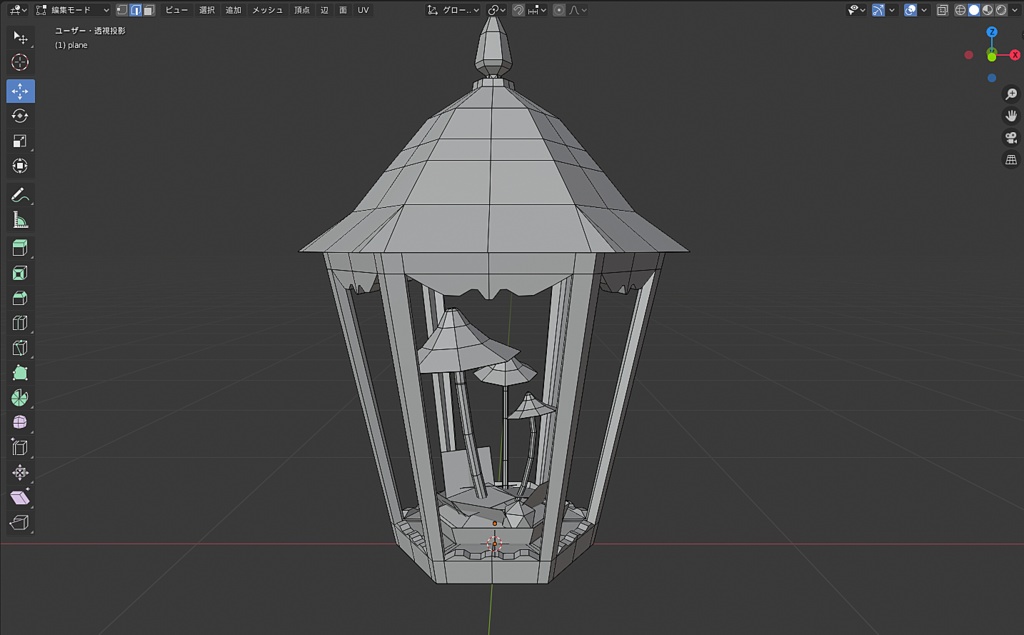Image resolution: width=1024 pixels, height=635 pixels.
Task: Enable edge select mode
Action: tap(136, 10)
